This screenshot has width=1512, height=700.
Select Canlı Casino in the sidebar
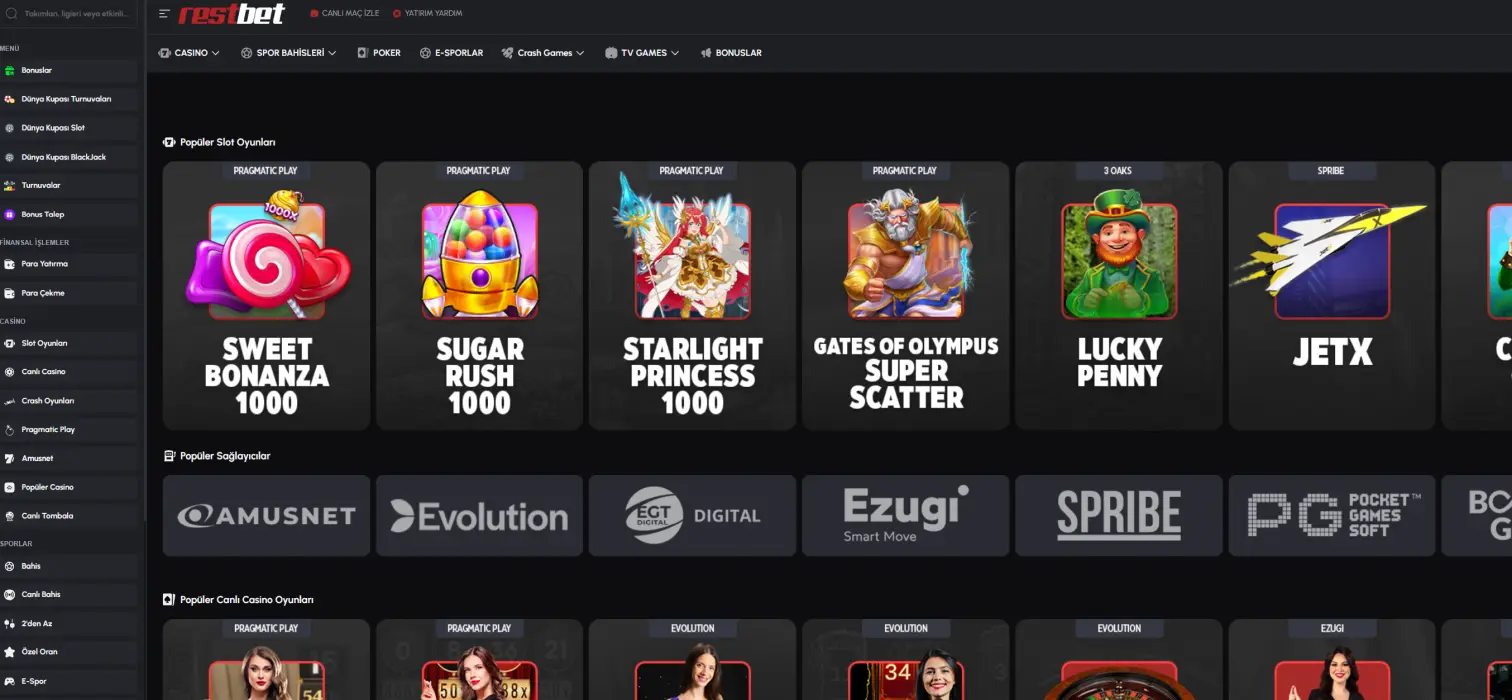click(x=43, y=372)
